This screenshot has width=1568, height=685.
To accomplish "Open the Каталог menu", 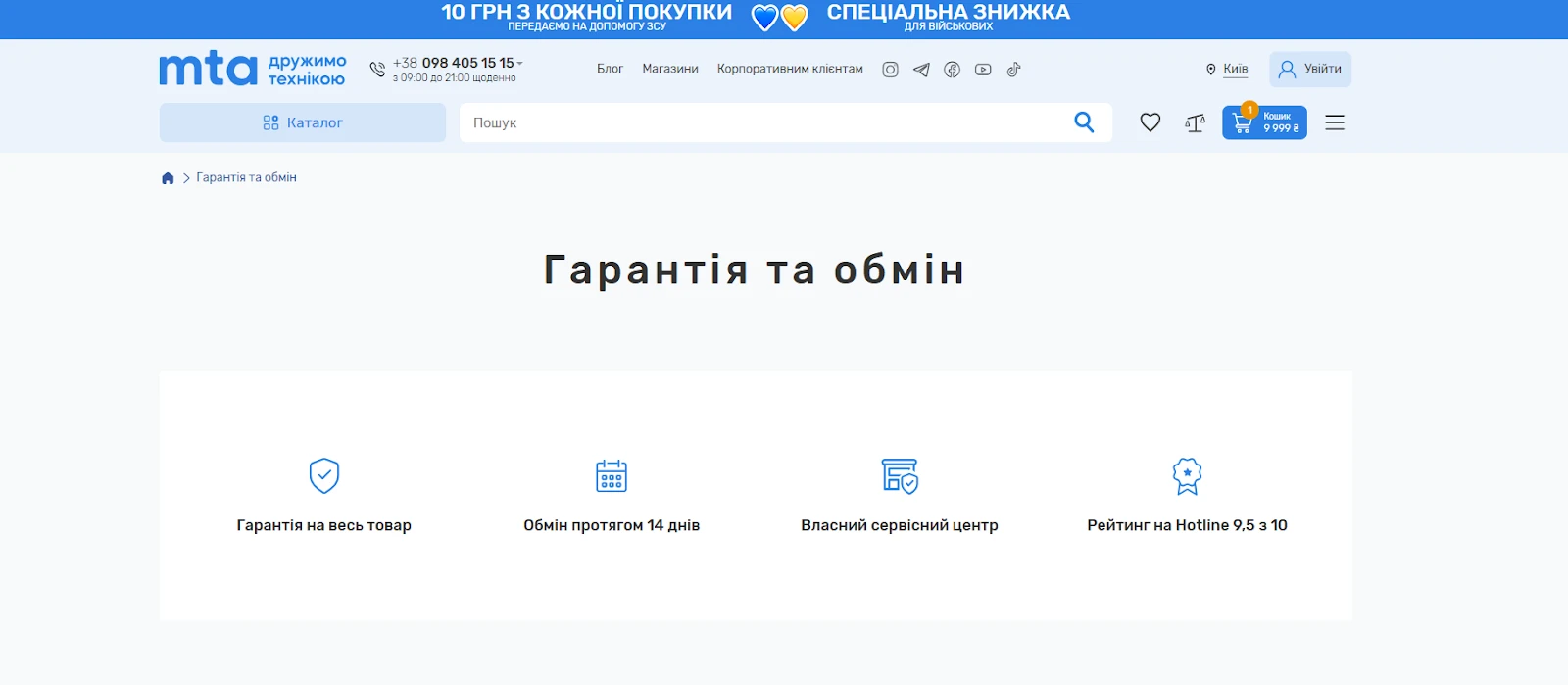I will click(303, 122).
